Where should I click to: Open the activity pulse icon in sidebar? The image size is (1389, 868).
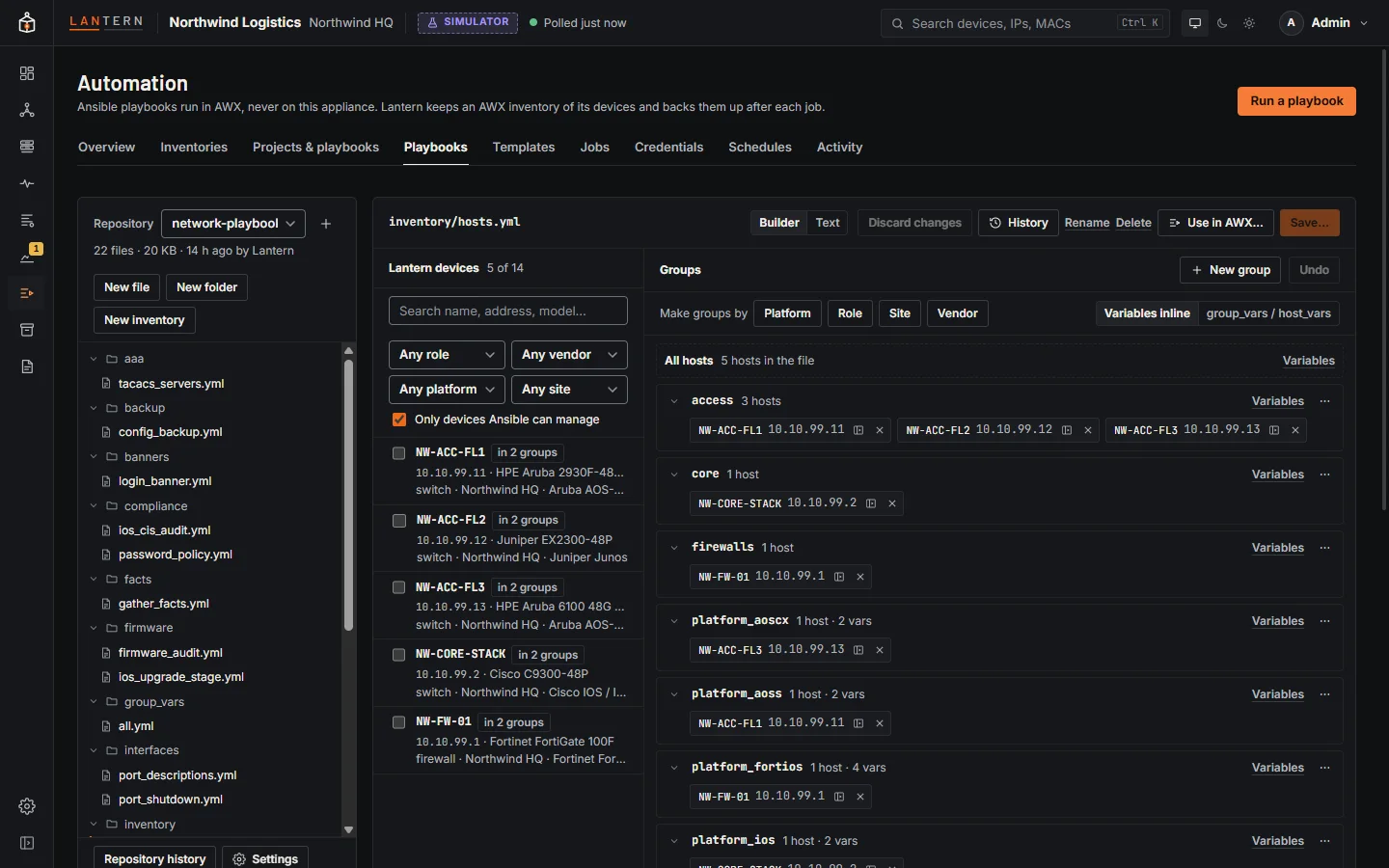[27, 183]
